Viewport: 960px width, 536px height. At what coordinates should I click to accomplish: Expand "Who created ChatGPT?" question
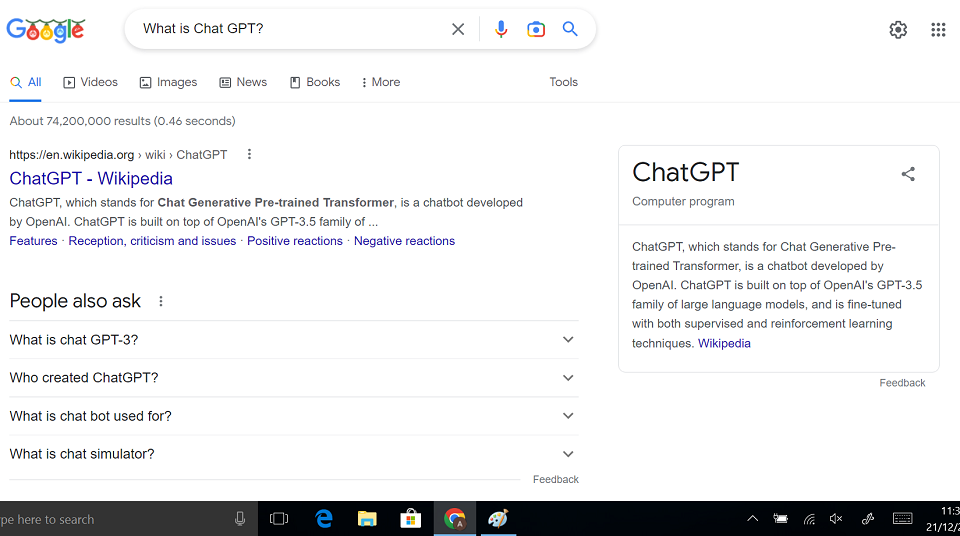pos(568,378)
